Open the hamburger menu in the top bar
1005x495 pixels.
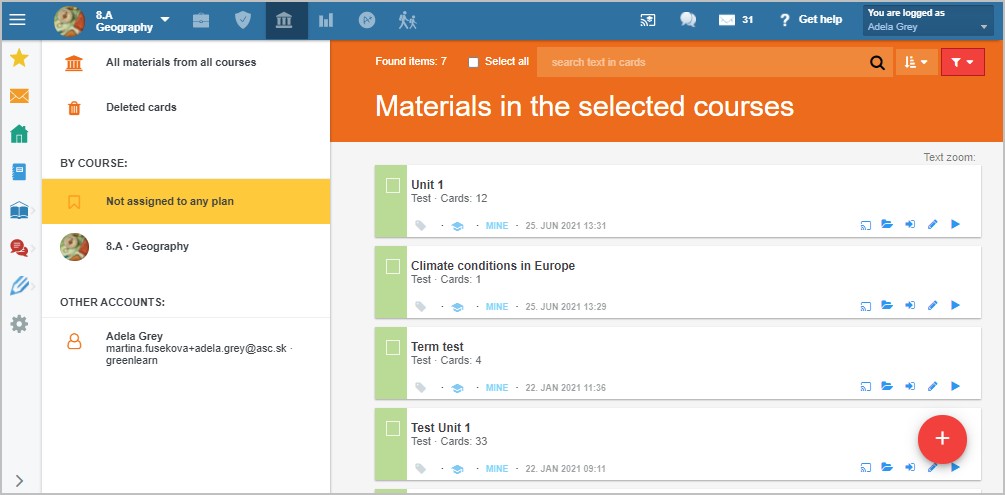tap(17, 20)
